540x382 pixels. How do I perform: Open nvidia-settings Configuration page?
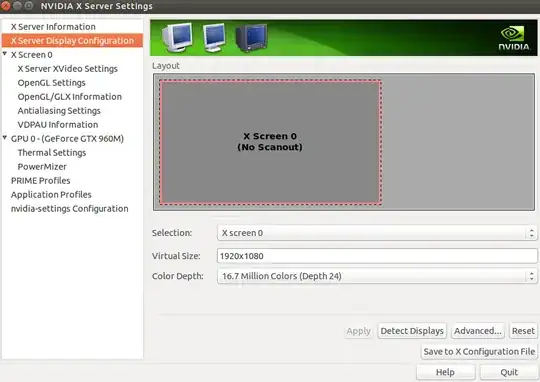69,209
